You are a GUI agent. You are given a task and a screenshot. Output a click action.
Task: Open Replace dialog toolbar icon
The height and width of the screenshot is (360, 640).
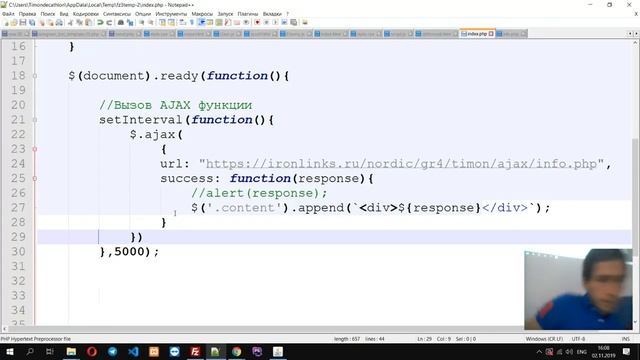tap(130, 22)
